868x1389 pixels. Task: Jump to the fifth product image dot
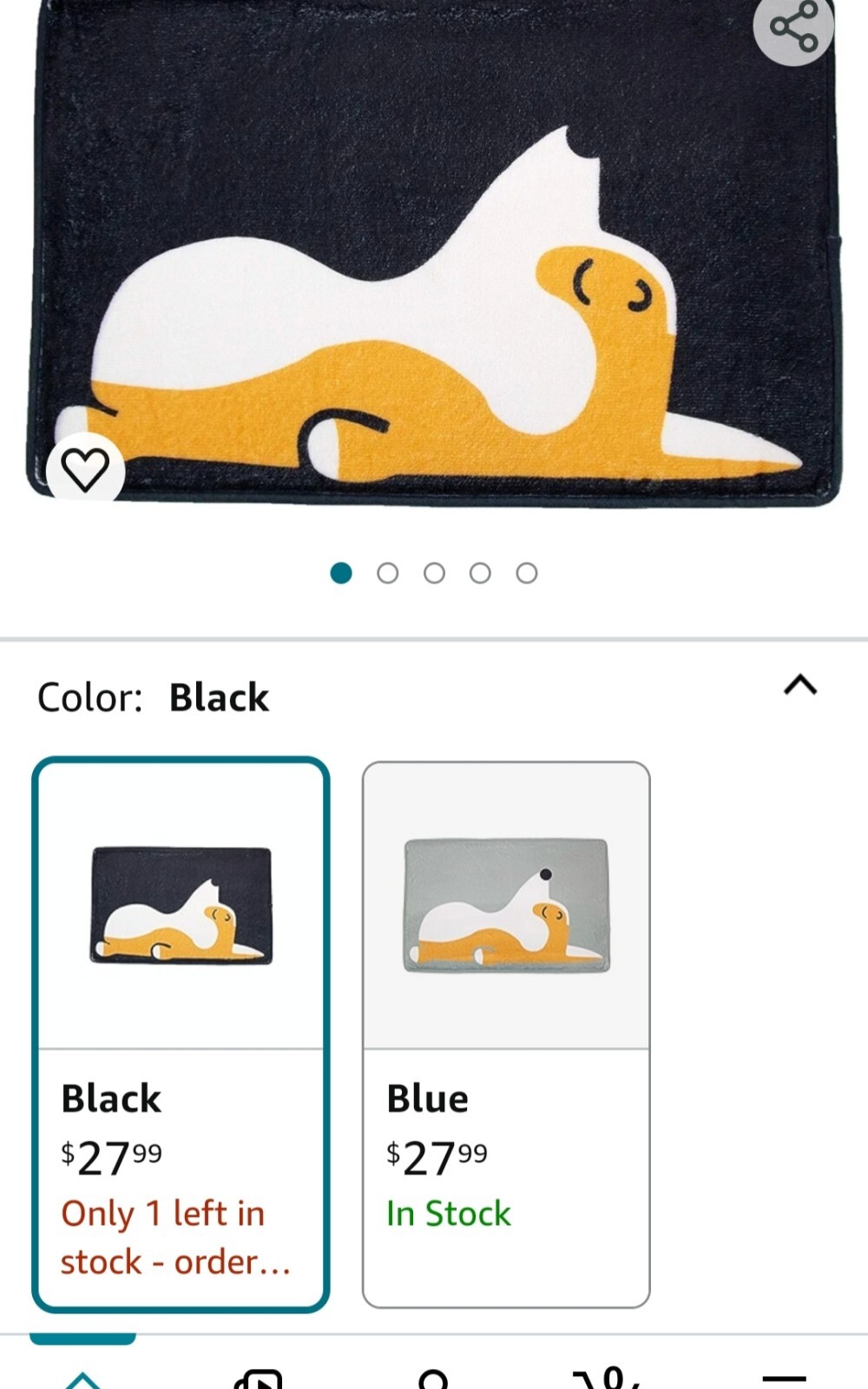[527, 573]
